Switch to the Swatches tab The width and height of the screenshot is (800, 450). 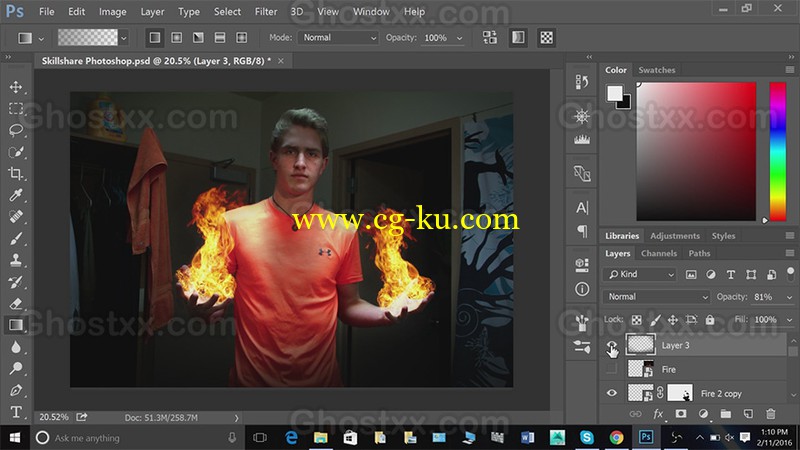[x=657, y=70]
